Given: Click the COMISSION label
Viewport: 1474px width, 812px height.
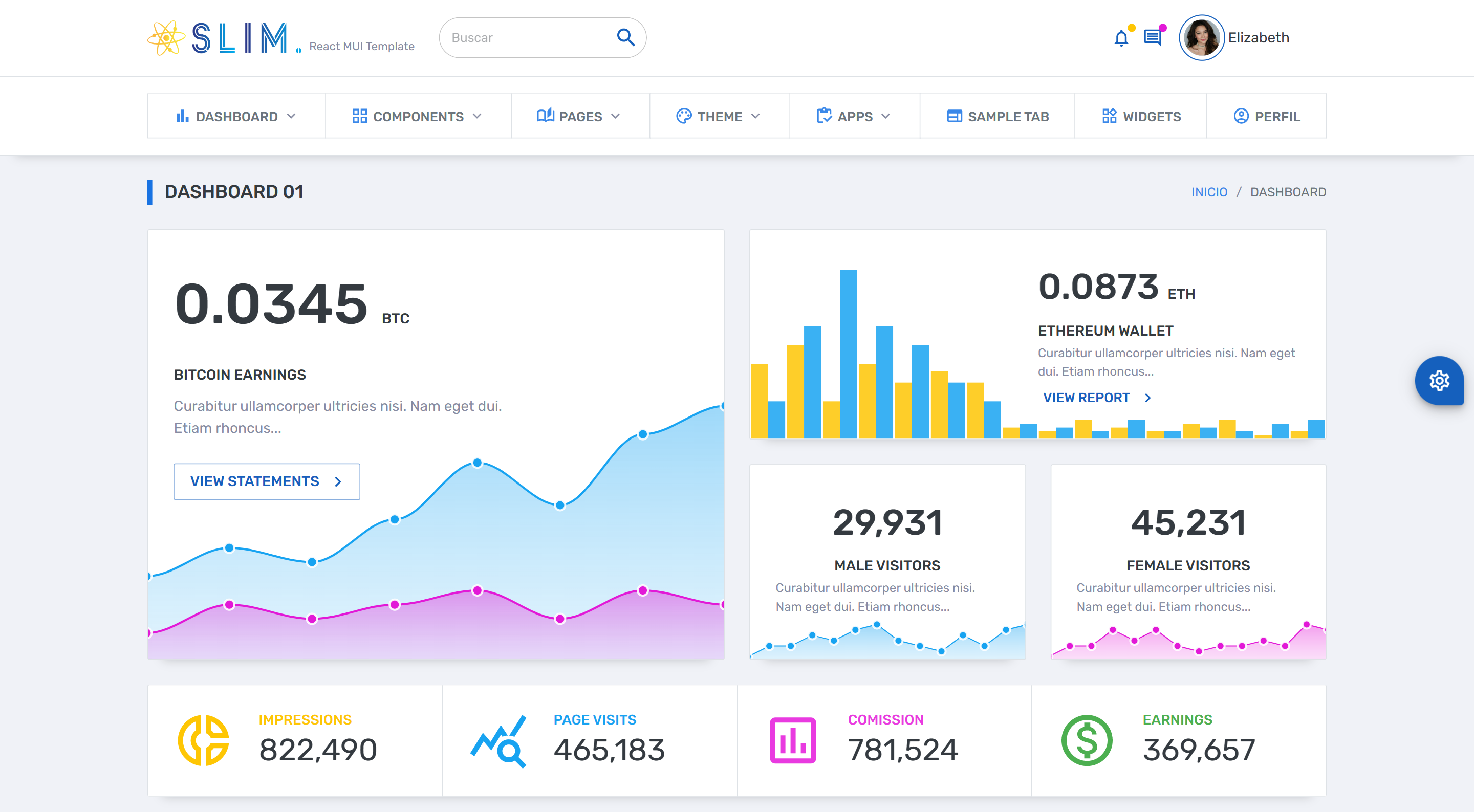Looking at the screenshot, I should point(886,720).
